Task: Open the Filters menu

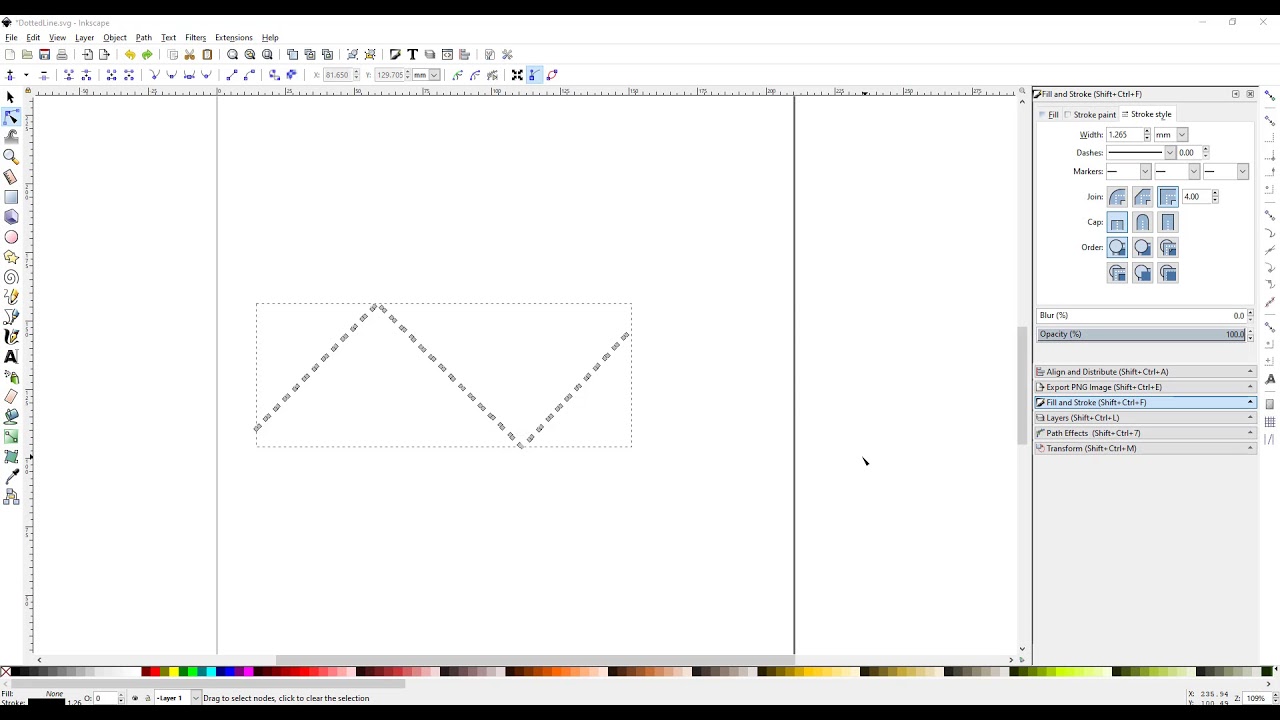Action: pyautogui.click(x=196, y=38)
